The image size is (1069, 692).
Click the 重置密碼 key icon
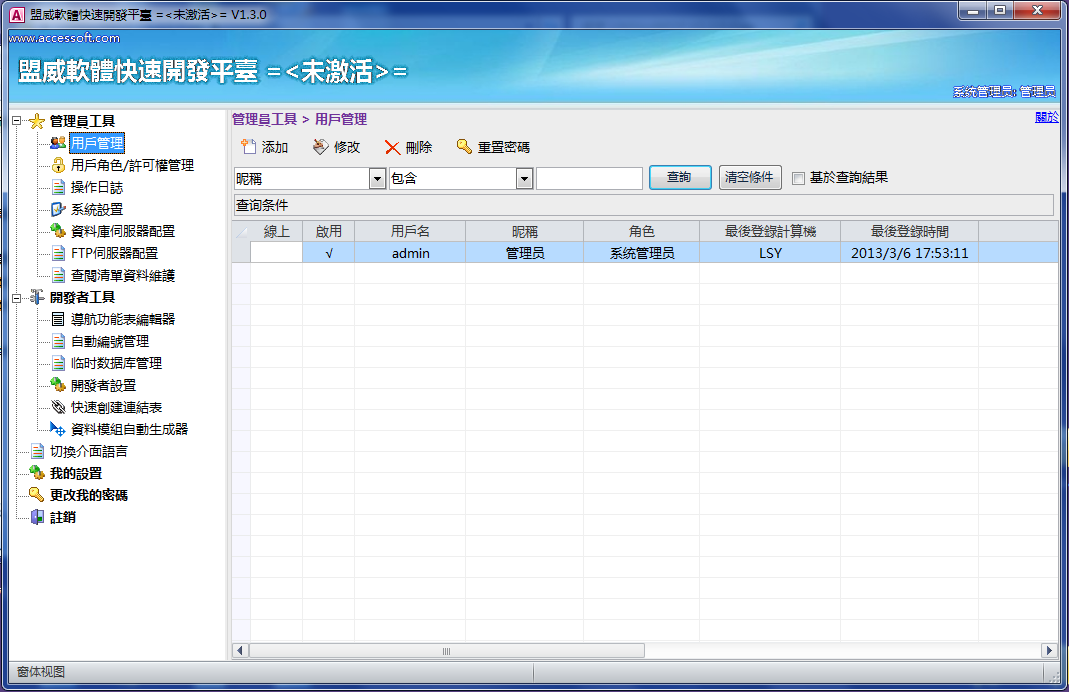pos(464,147)
